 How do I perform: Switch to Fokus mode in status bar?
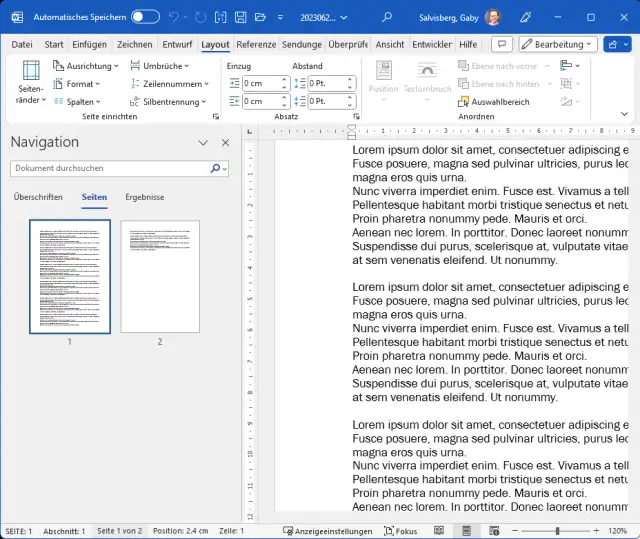[399, 530]
